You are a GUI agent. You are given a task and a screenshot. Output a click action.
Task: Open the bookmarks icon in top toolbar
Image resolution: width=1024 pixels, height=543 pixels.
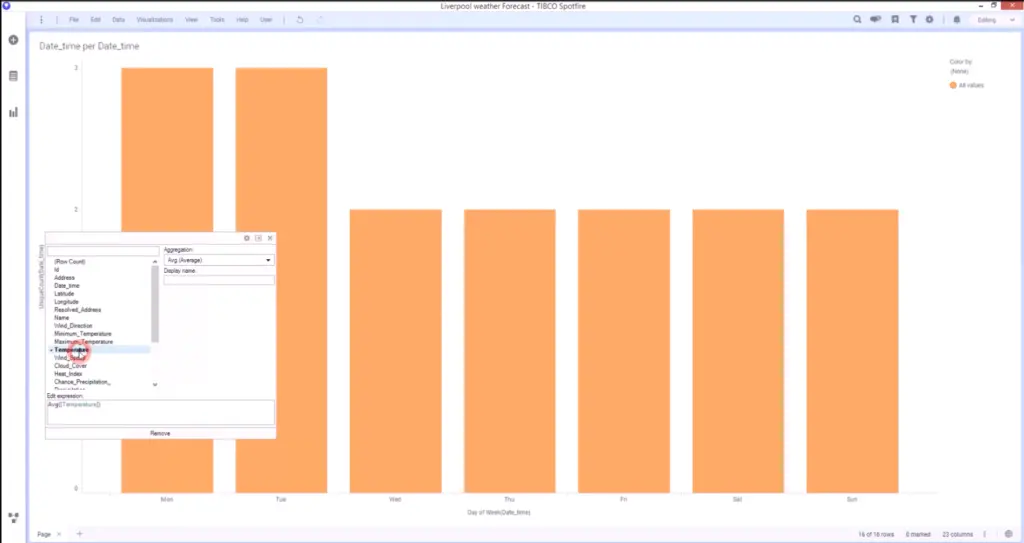coord(895,20)
